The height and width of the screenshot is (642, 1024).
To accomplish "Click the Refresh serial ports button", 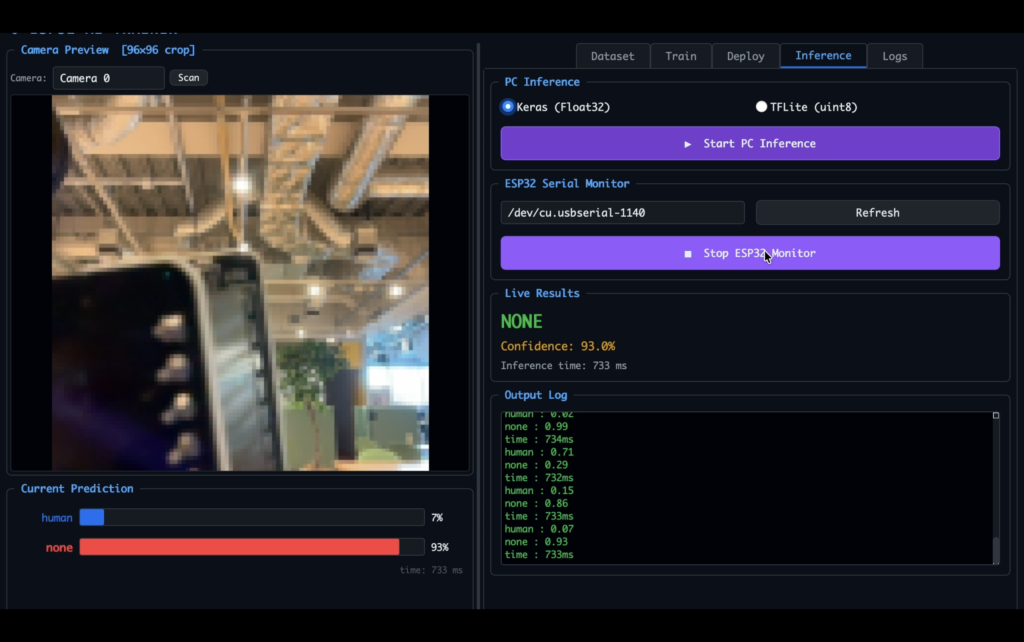I will coord(877,213).
